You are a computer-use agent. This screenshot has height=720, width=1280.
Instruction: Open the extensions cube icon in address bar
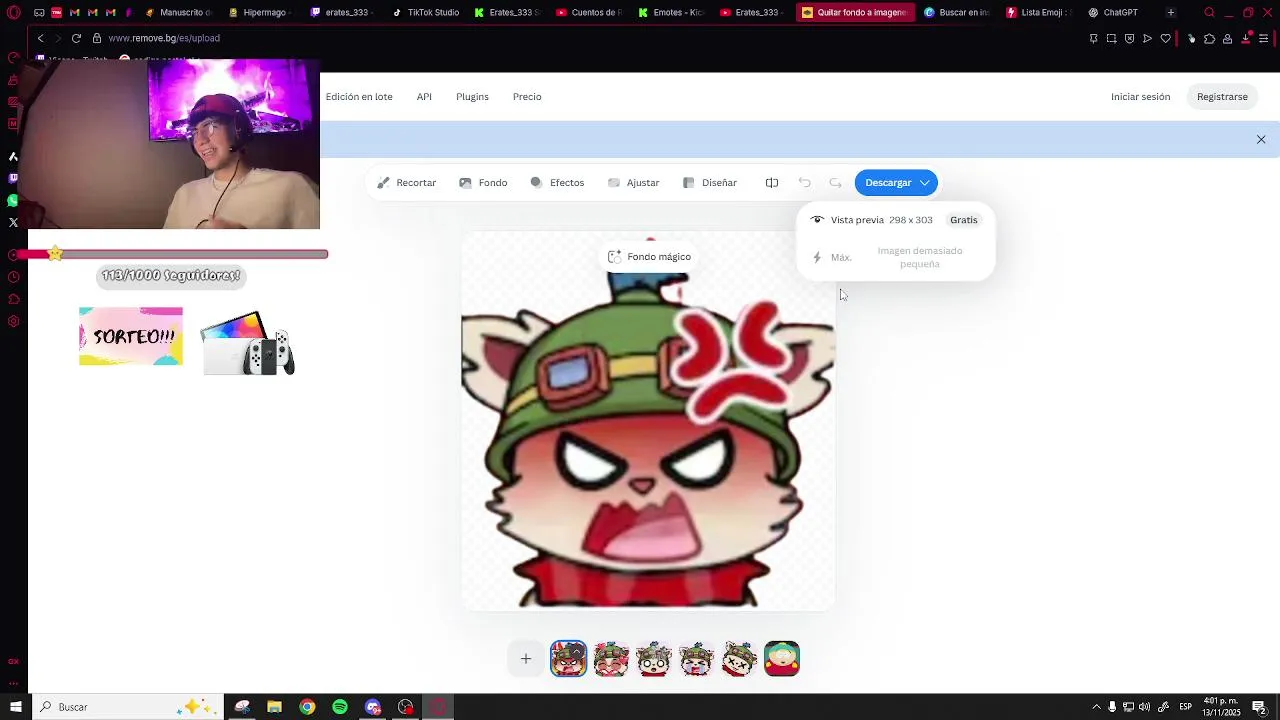[1209, 38]
